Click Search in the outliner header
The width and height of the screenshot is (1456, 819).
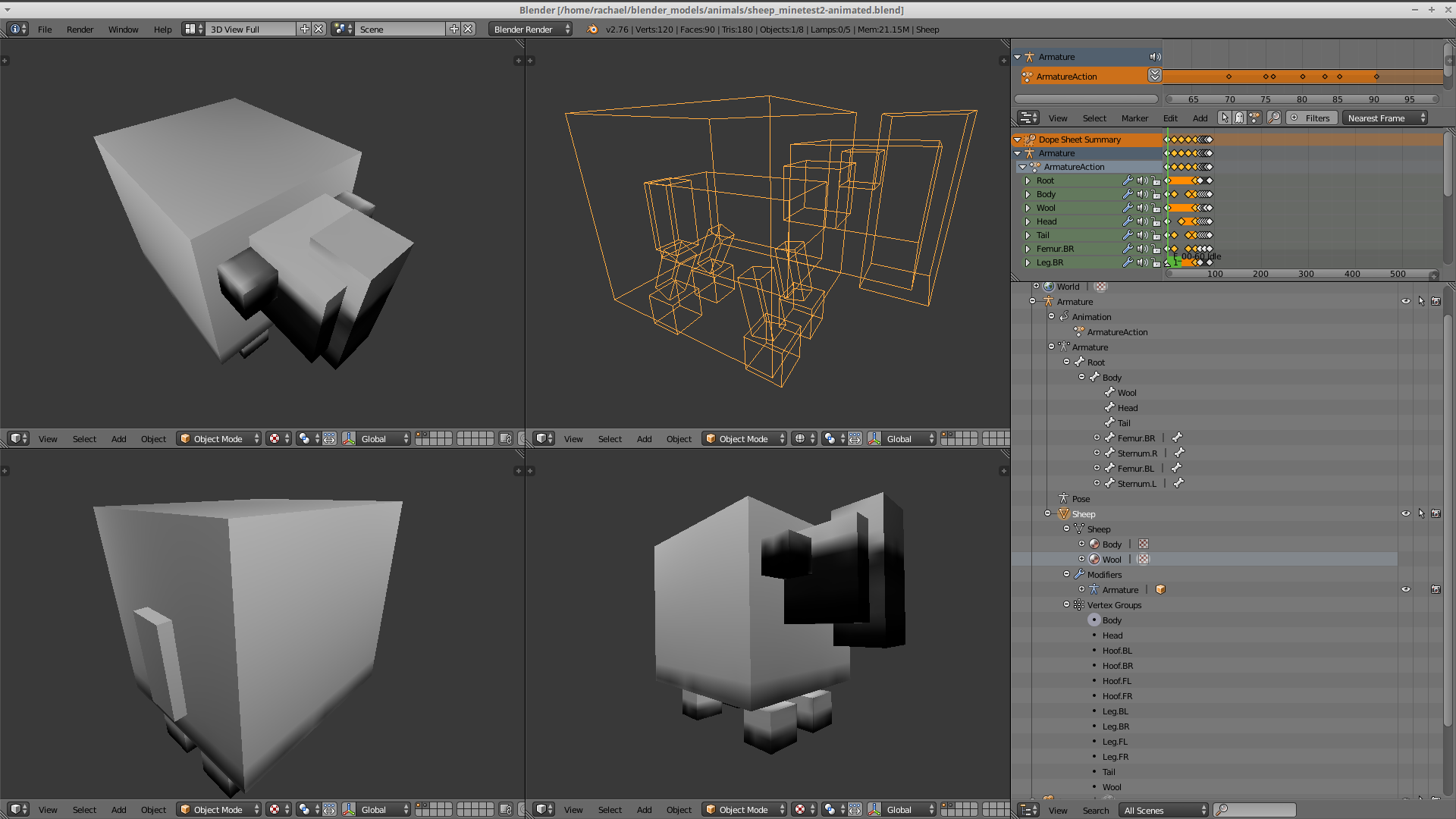(x=1095, y=810)
